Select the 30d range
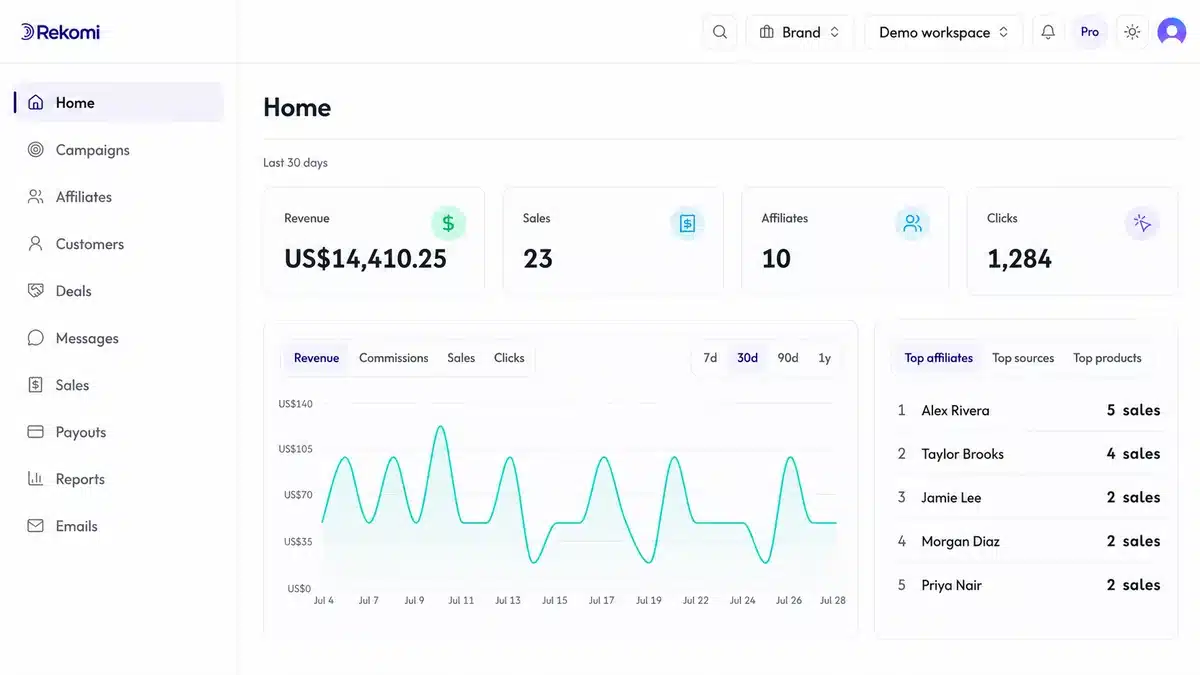Screen dimensions: 1200x675 (x=747, y=358)
